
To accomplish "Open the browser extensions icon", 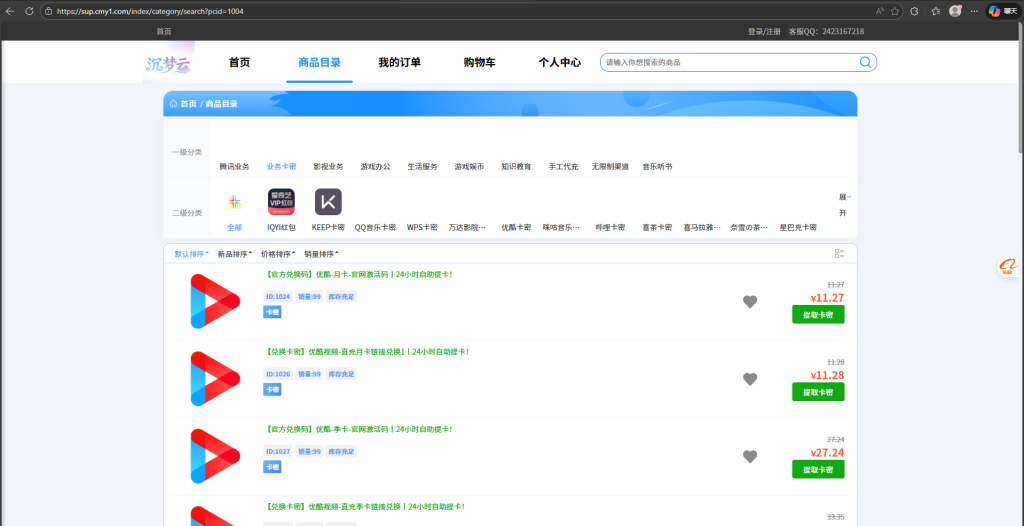I will (x=914, y=11).
